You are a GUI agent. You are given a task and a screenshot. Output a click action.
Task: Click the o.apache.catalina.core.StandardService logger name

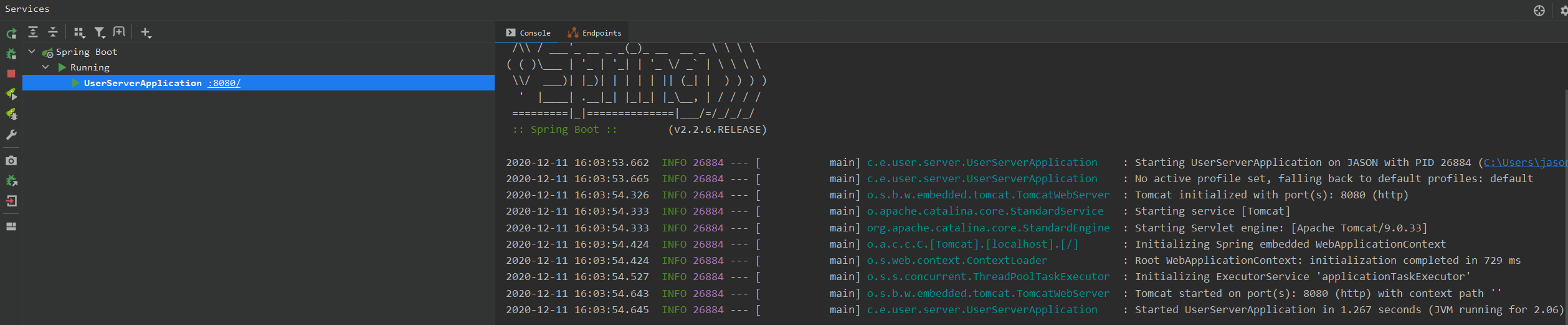click(985, 211)
